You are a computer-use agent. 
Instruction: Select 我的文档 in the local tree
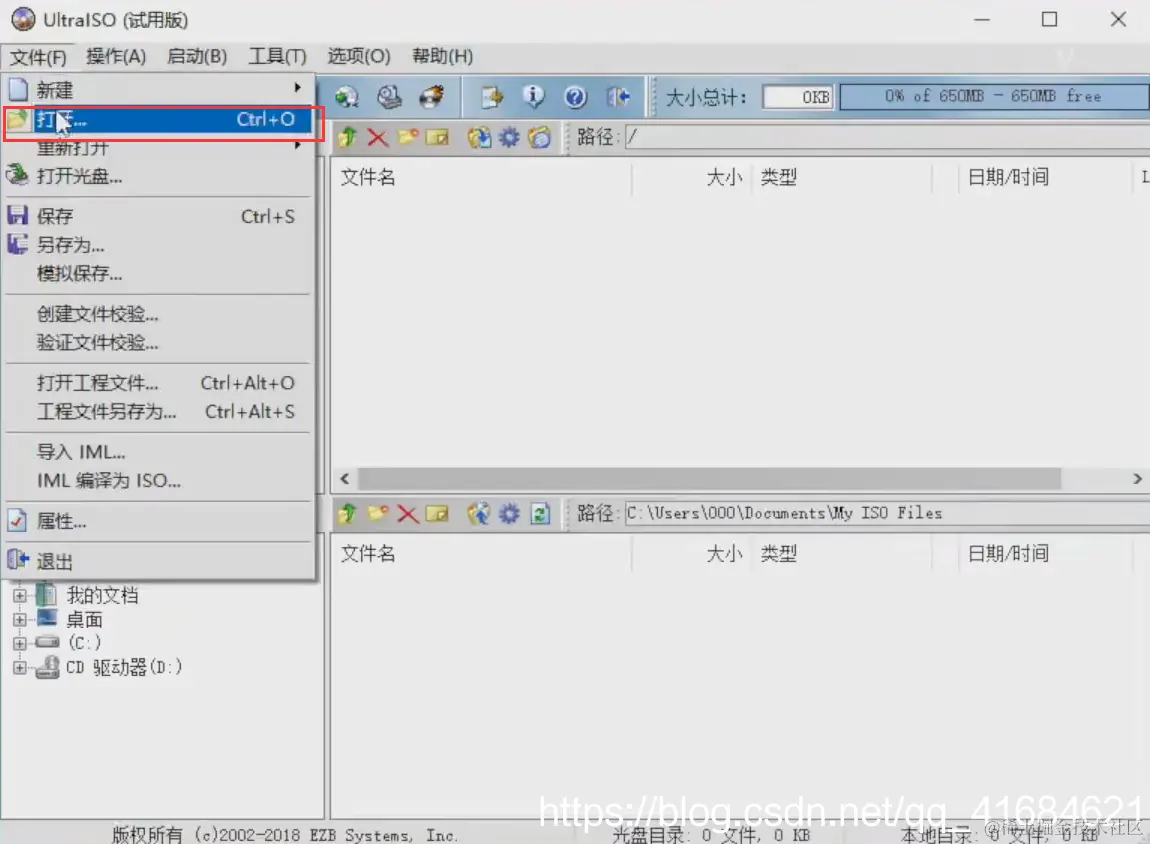tap(102, 595)
